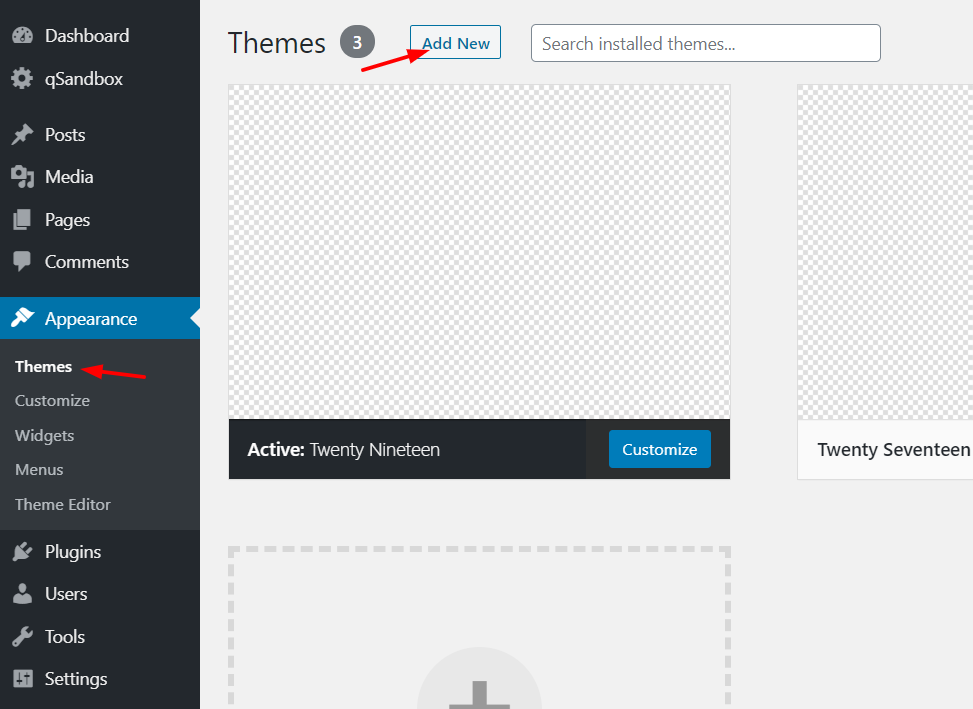973x709 pixels.
Task: Click the Pages document icon
Action: pyautogui.click(x=22, y=220)
